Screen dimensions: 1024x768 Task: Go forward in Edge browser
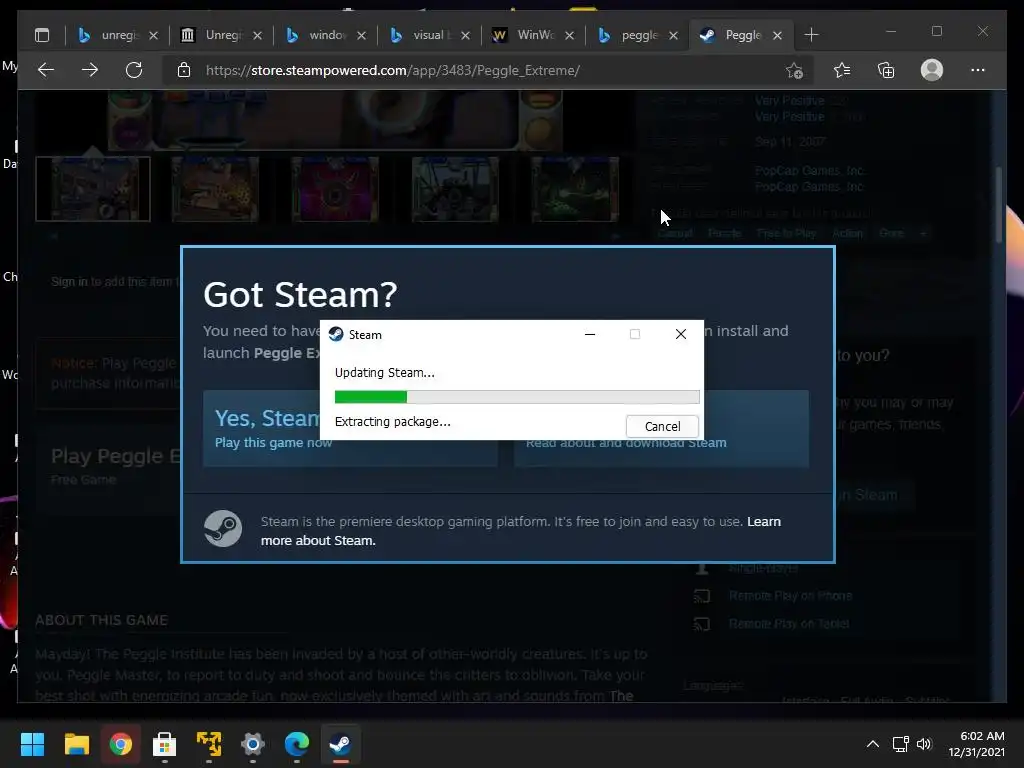tap(89, 70)
